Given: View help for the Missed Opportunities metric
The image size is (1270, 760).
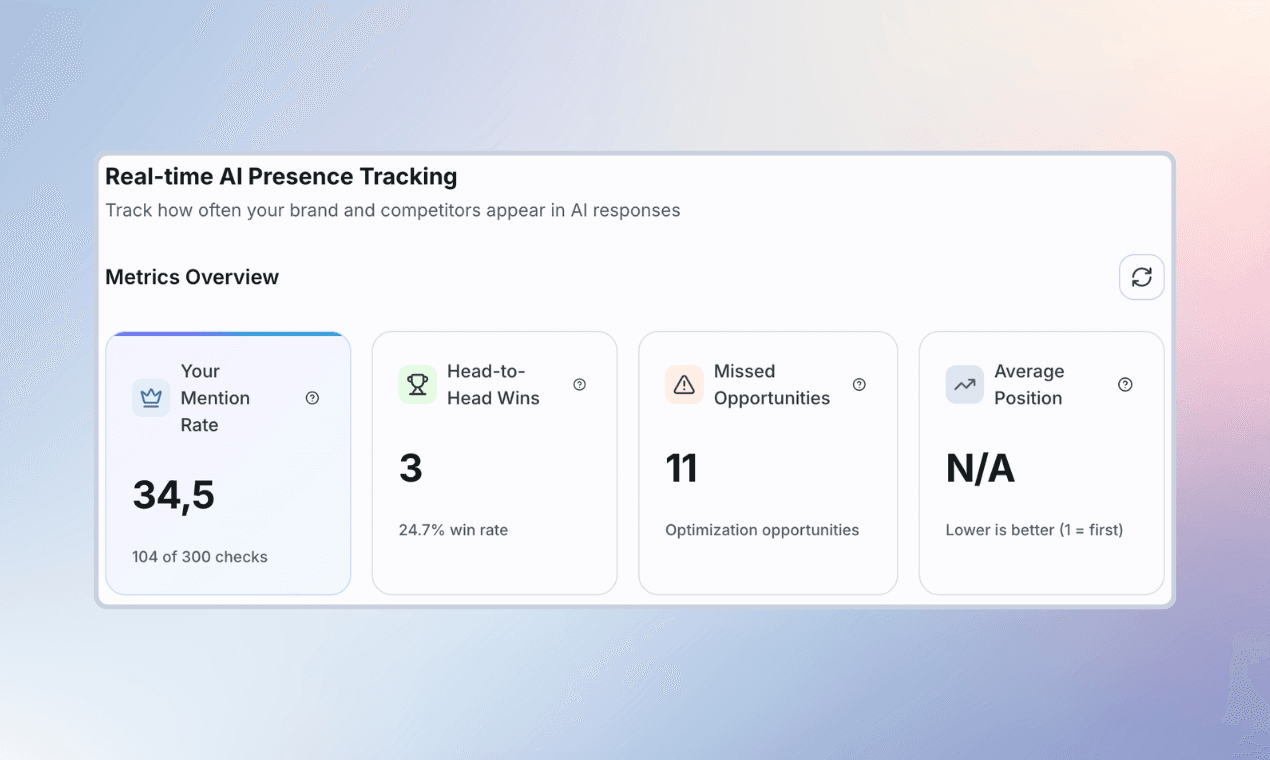Looking at the screenshot, I should [x=858, y=384].
